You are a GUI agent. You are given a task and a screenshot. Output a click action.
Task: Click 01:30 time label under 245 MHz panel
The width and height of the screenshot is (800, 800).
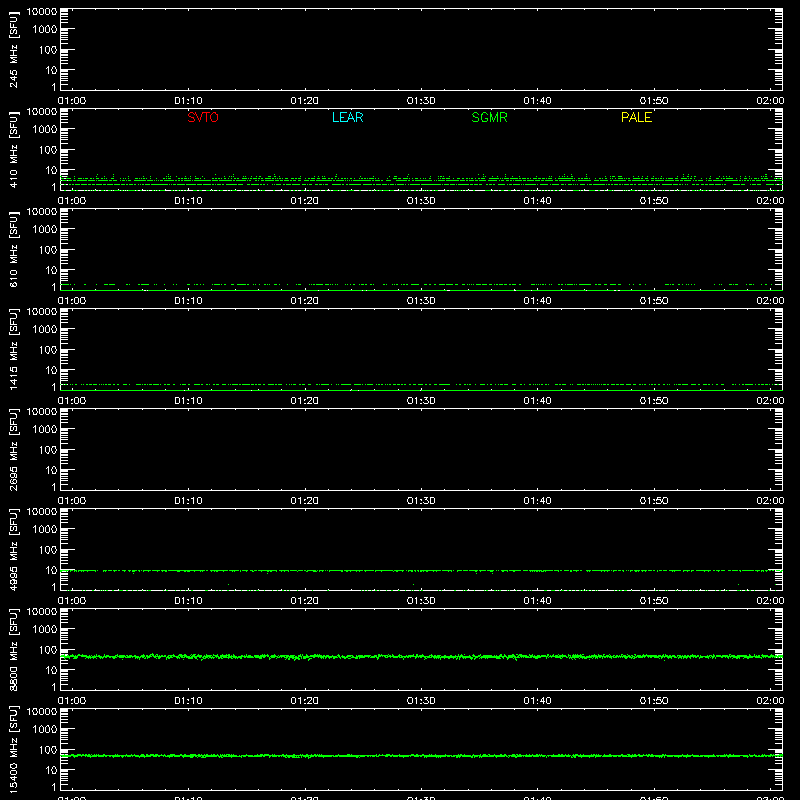pyautogui.click(x=421, y=101)
